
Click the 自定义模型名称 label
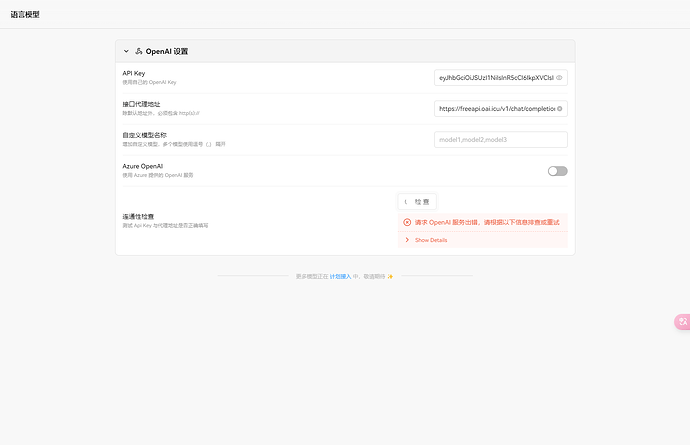coord(144,135)
